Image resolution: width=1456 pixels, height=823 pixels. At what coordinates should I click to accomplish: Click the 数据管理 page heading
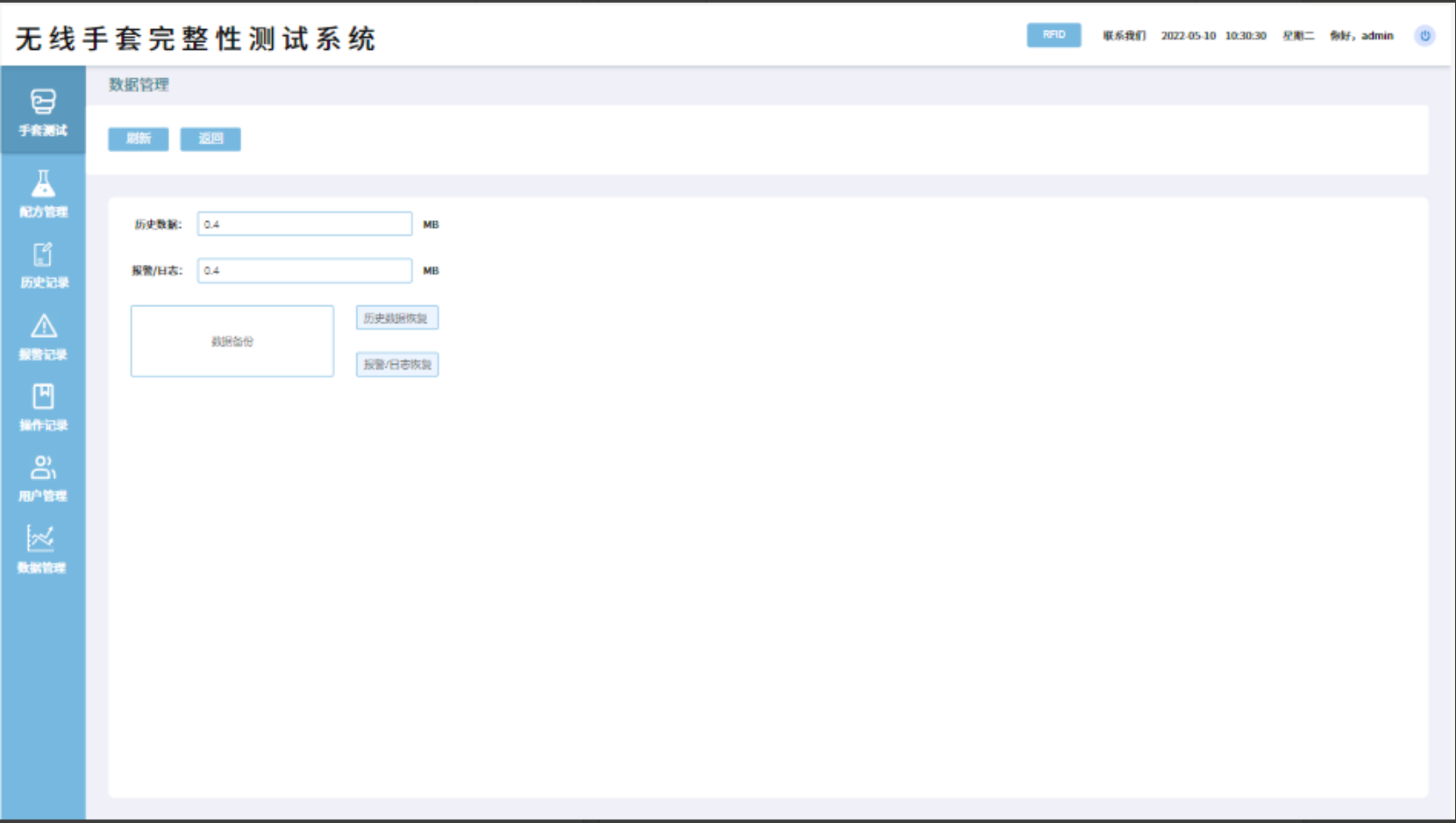[139, 85]
